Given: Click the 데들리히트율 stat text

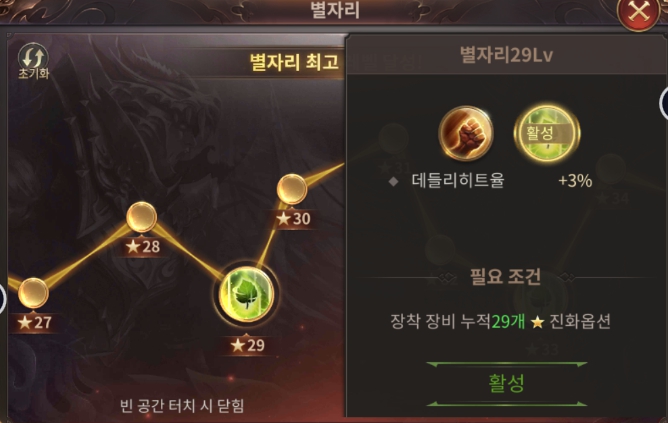Looking at the screenshot, I should click(458, 181).
